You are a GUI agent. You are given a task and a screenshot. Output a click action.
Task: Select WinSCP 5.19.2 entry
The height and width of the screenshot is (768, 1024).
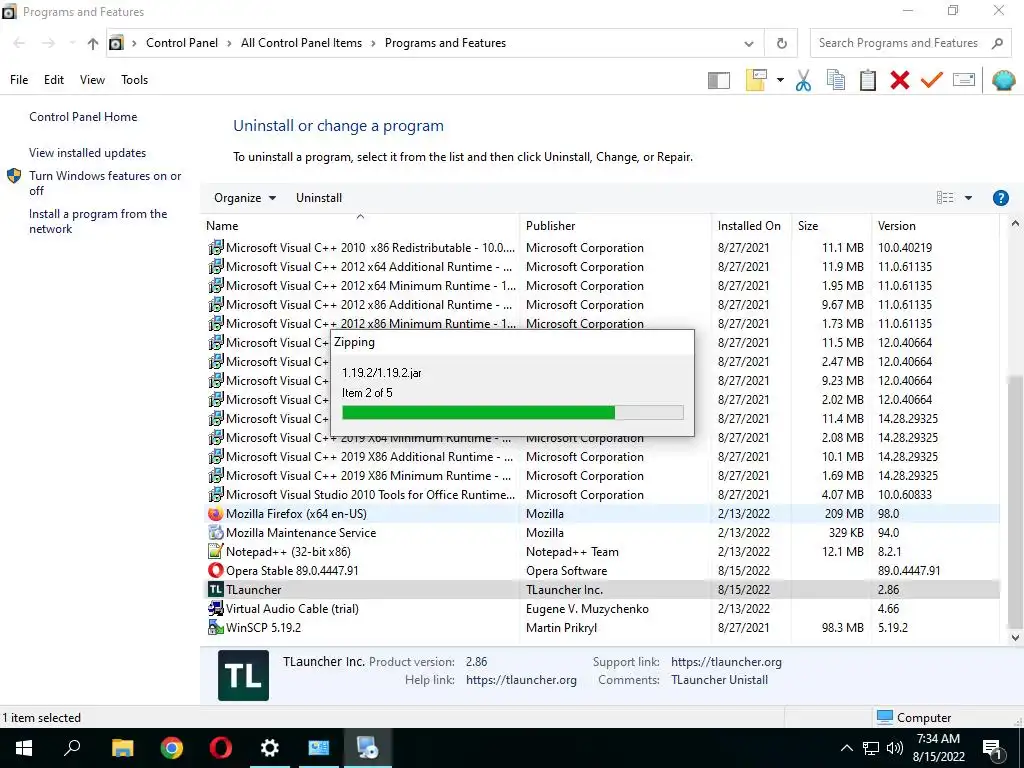[x=602, y=628]
